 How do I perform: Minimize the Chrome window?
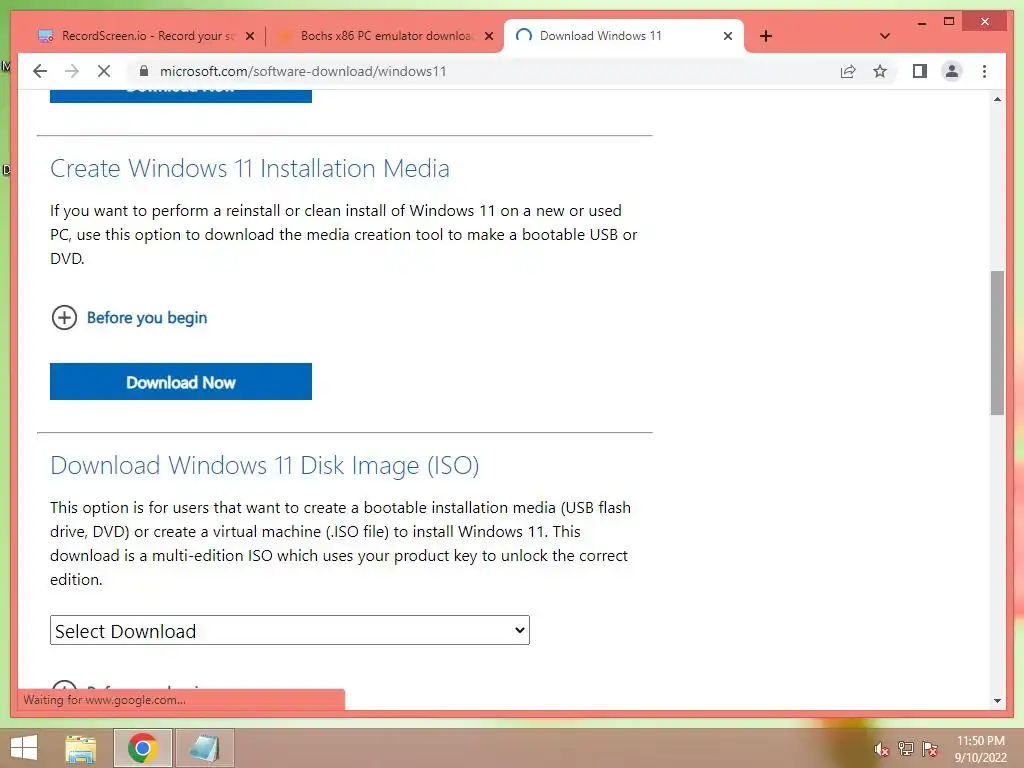tap(921, 22)
